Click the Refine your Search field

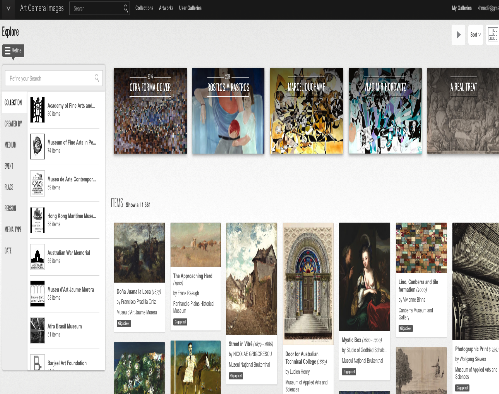tap(54, 78)
